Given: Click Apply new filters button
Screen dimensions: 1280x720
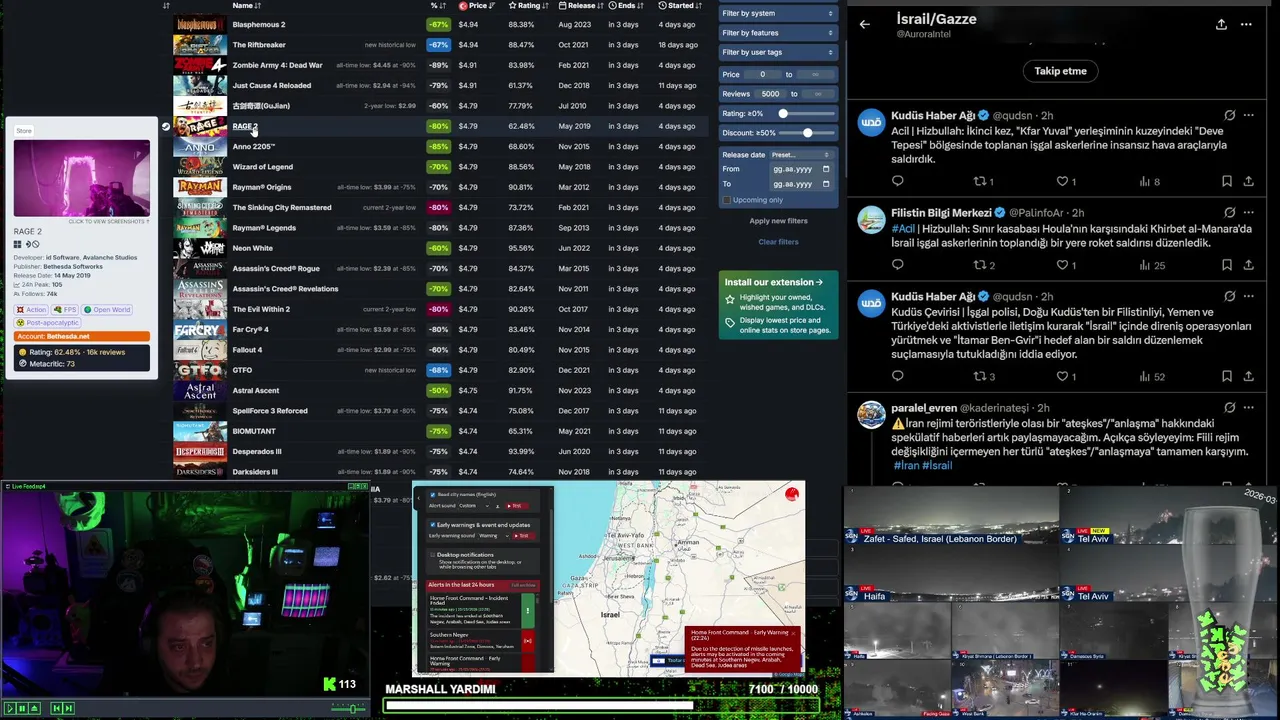Looking at the screenshot, I should pyautogui.click(x=778, y=221).
